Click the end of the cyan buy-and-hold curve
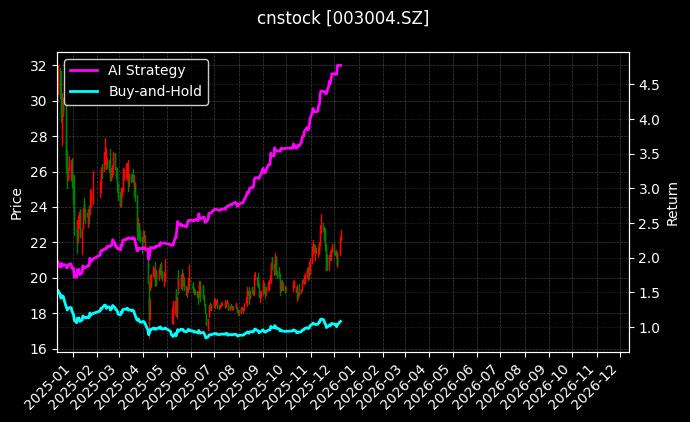Viewport: 690px width, 422px height. (x=341, y=321)
